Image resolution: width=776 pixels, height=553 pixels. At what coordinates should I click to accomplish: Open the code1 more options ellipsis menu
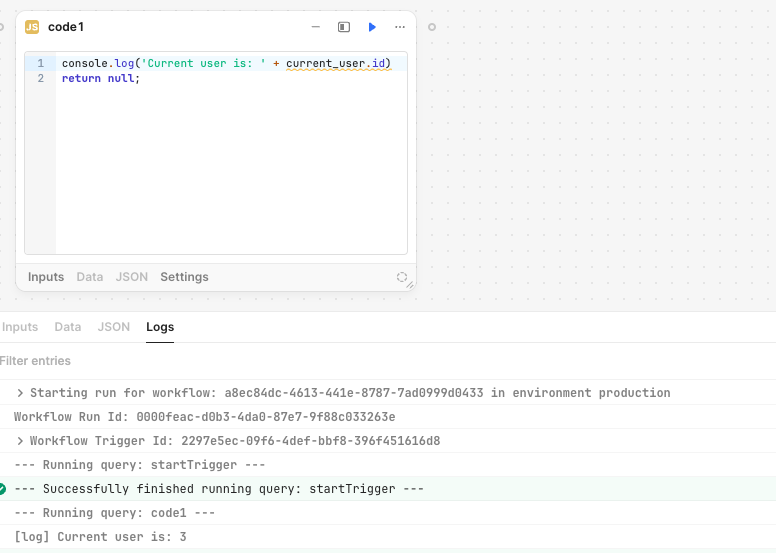pos(400,27)
